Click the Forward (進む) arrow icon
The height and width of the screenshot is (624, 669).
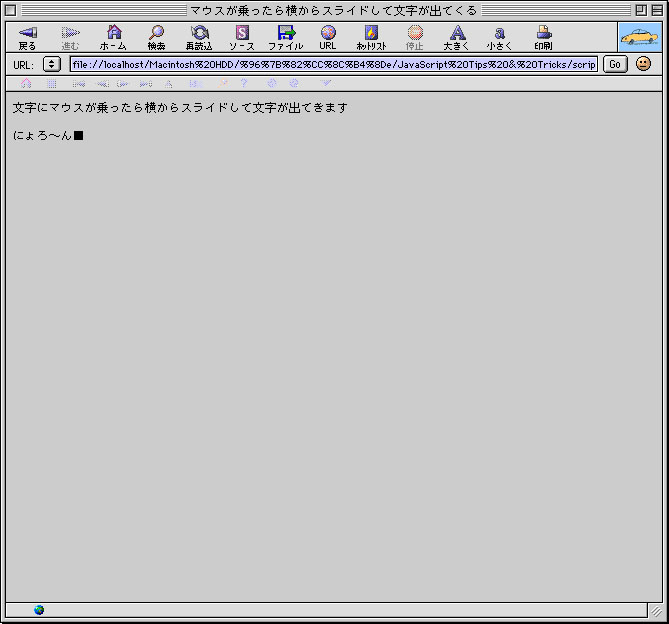click(70, 33)
